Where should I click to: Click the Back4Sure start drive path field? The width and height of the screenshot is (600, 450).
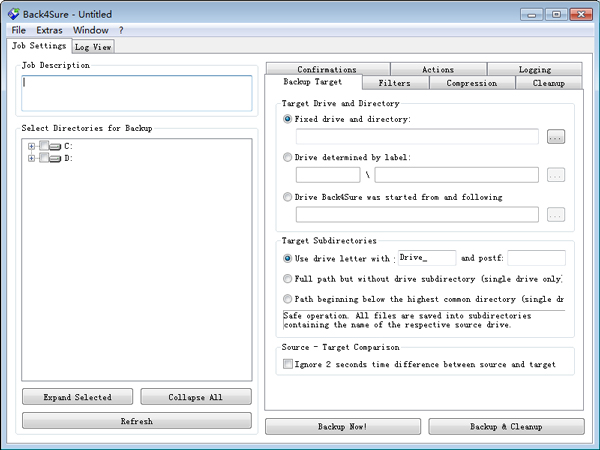click(x=417, y=215)
